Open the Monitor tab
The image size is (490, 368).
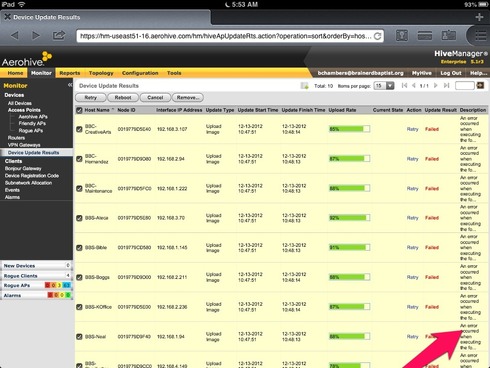41,73
